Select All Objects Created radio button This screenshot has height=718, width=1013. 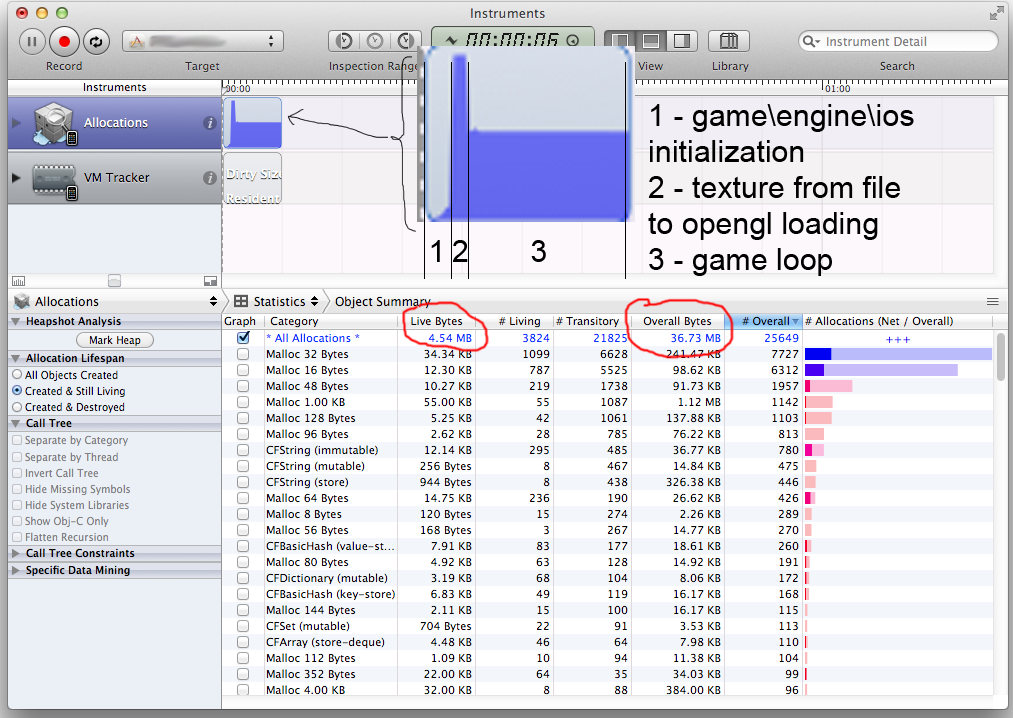coord(17,375)
